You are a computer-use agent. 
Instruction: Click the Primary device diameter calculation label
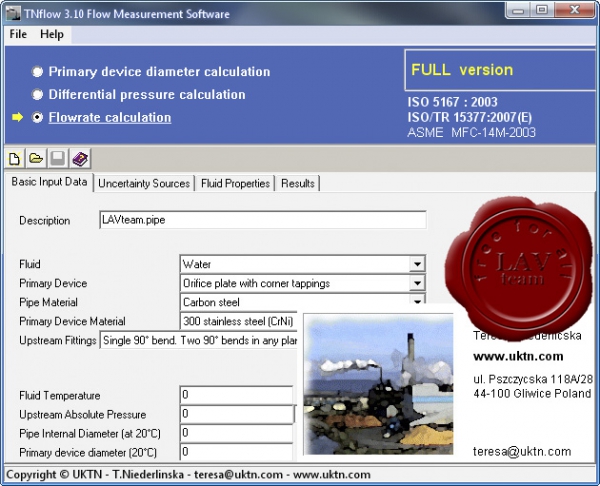tap(159, 72)
